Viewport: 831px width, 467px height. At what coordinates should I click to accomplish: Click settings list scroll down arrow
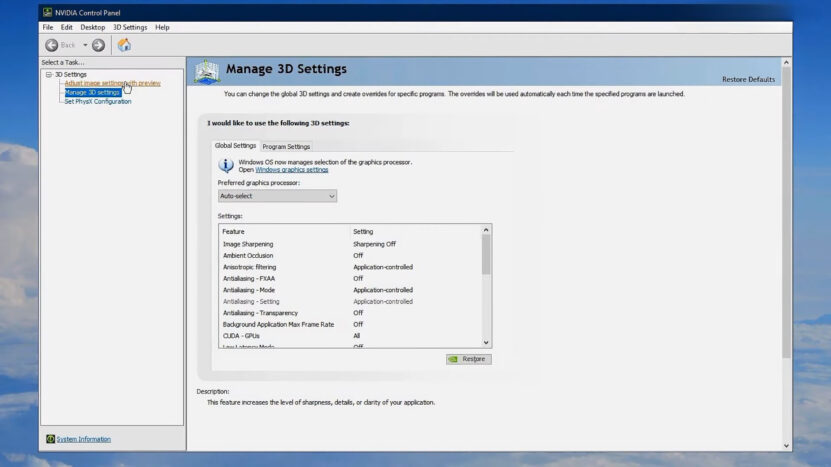point(486,342)
